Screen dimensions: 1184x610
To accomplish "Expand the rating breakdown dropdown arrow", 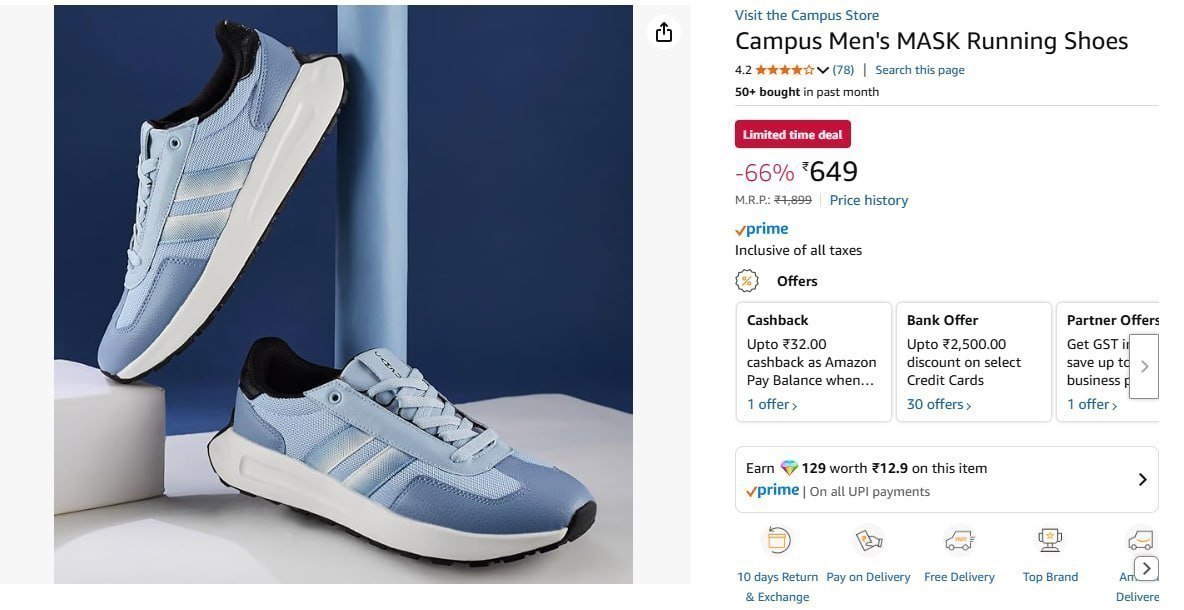I will coord(823,70).
